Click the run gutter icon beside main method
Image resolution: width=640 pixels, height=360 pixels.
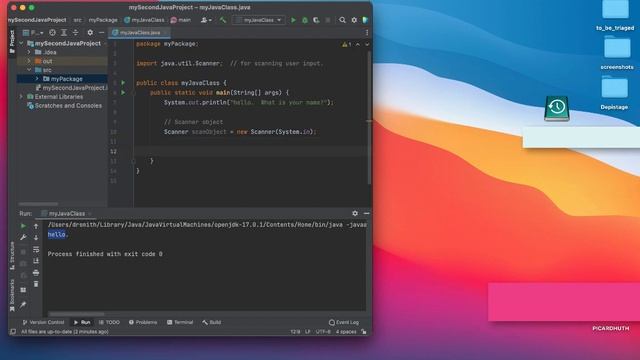123,93
